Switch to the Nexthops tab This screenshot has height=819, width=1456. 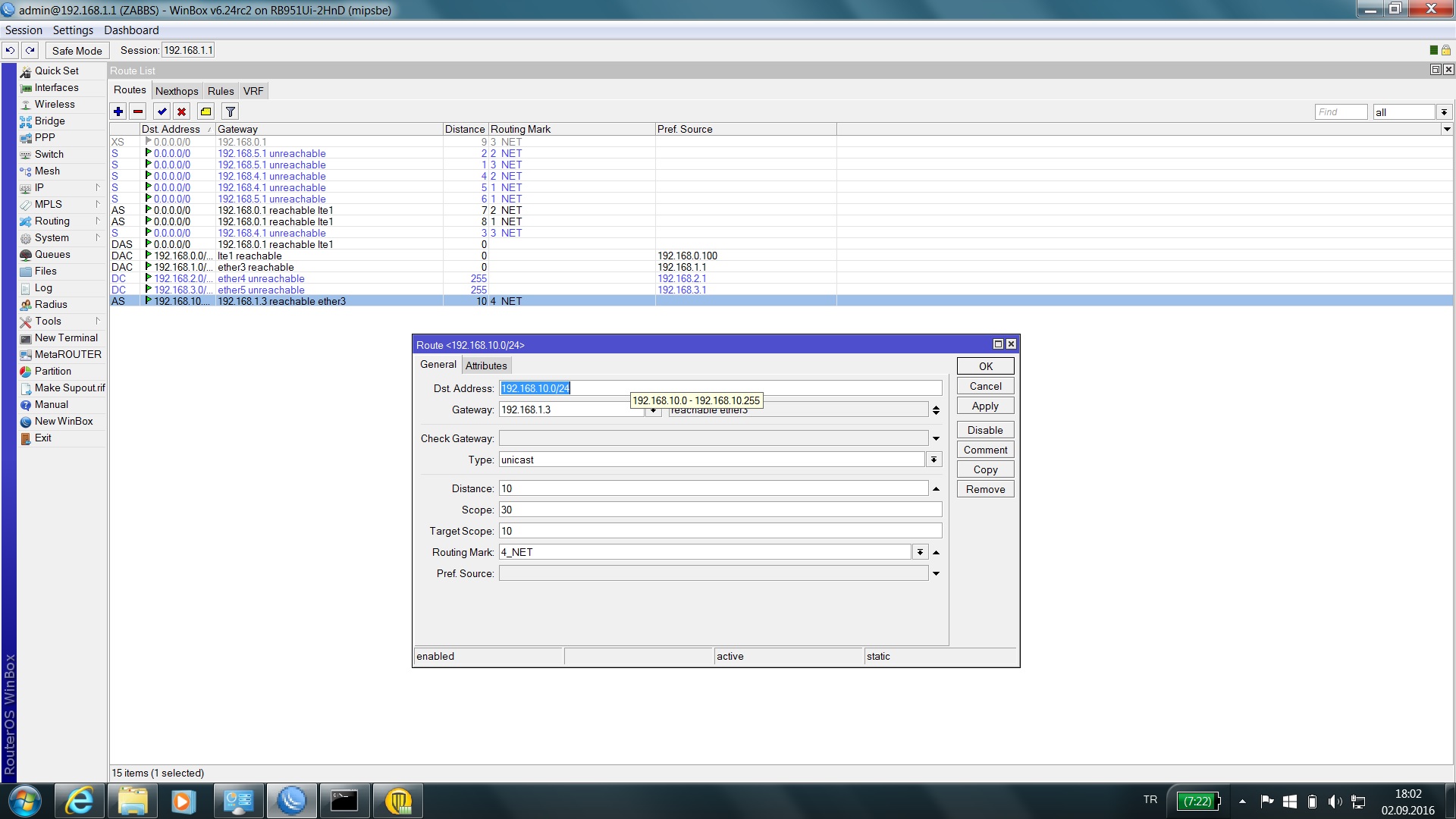(x=177, y=91)
